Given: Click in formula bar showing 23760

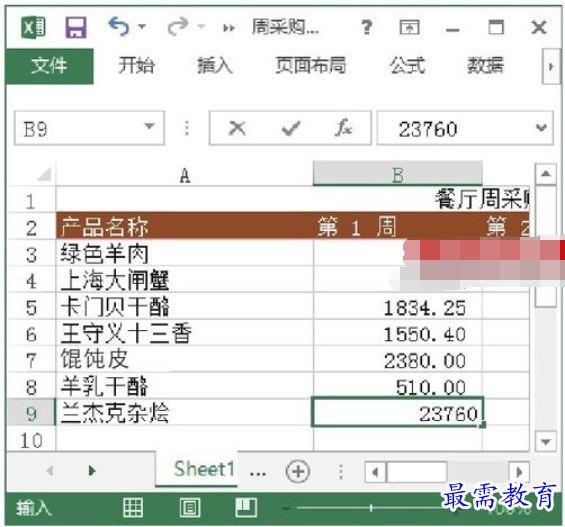Looking at the screenshot, I should pos(454,129).
